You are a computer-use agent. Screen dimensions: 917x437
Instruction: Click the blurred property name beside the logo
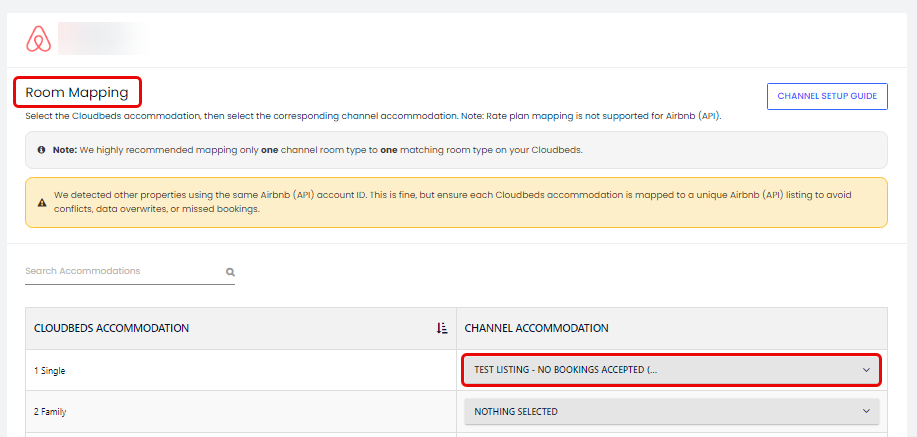pos(101,39)
